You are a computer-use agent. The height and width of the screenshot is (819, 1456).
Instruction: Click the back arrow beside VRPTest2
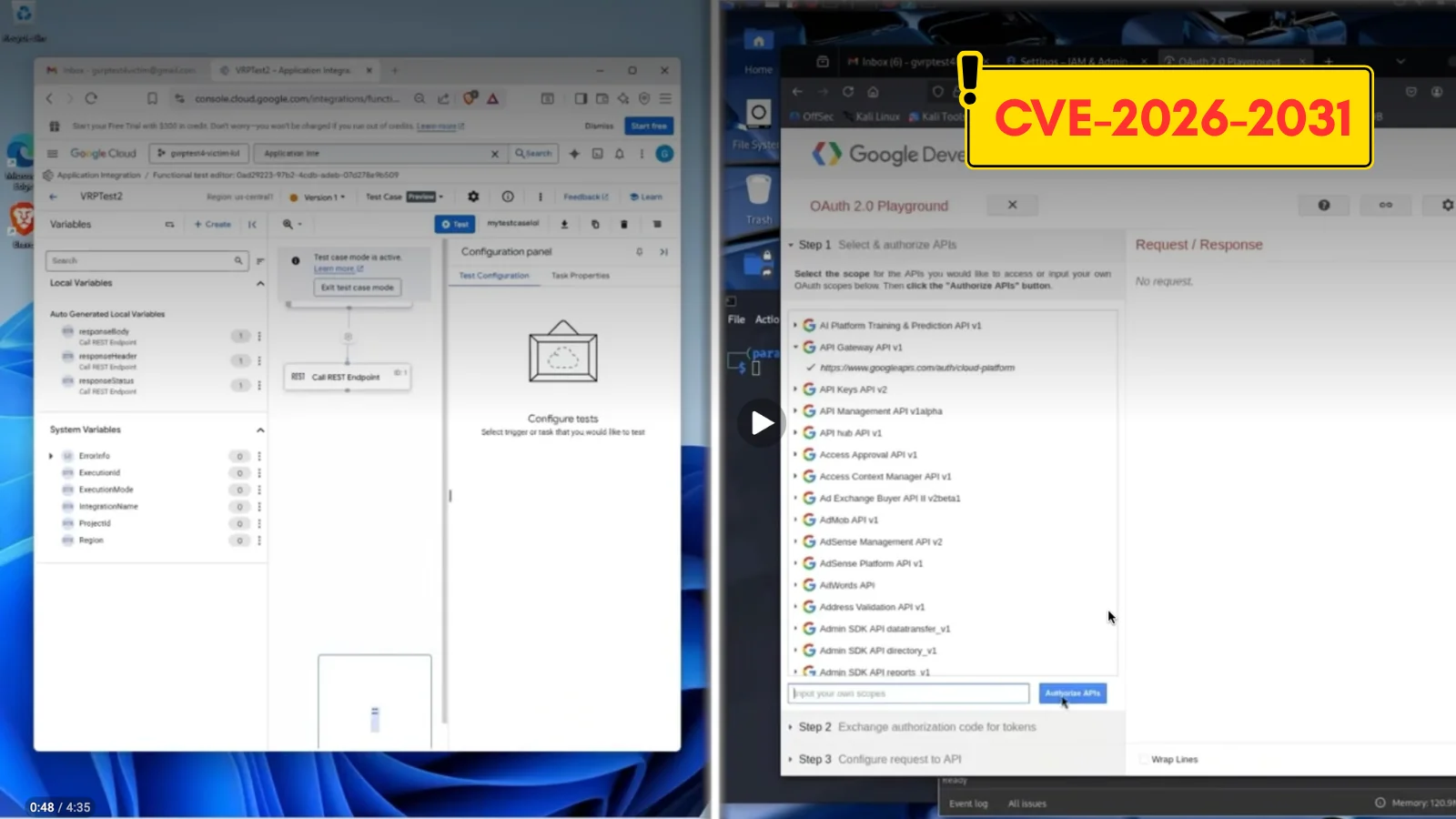pos(53,197)
